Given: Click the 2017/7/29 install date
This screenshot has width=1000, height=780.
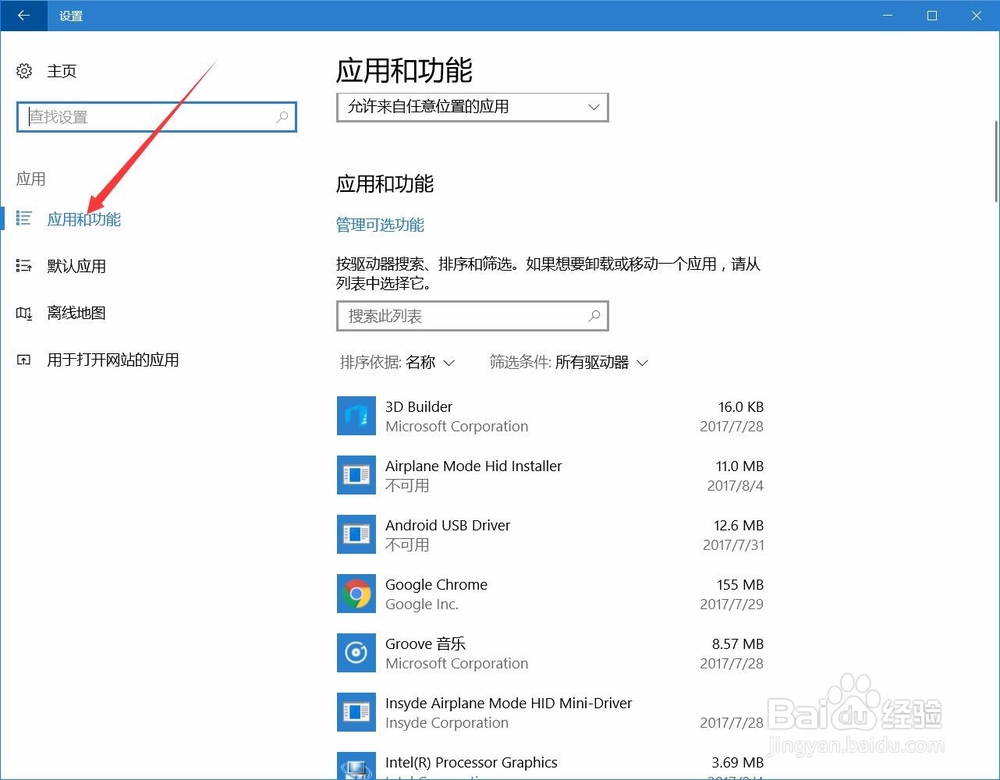Looking at the screenshot, I should (x=732, y=605).
